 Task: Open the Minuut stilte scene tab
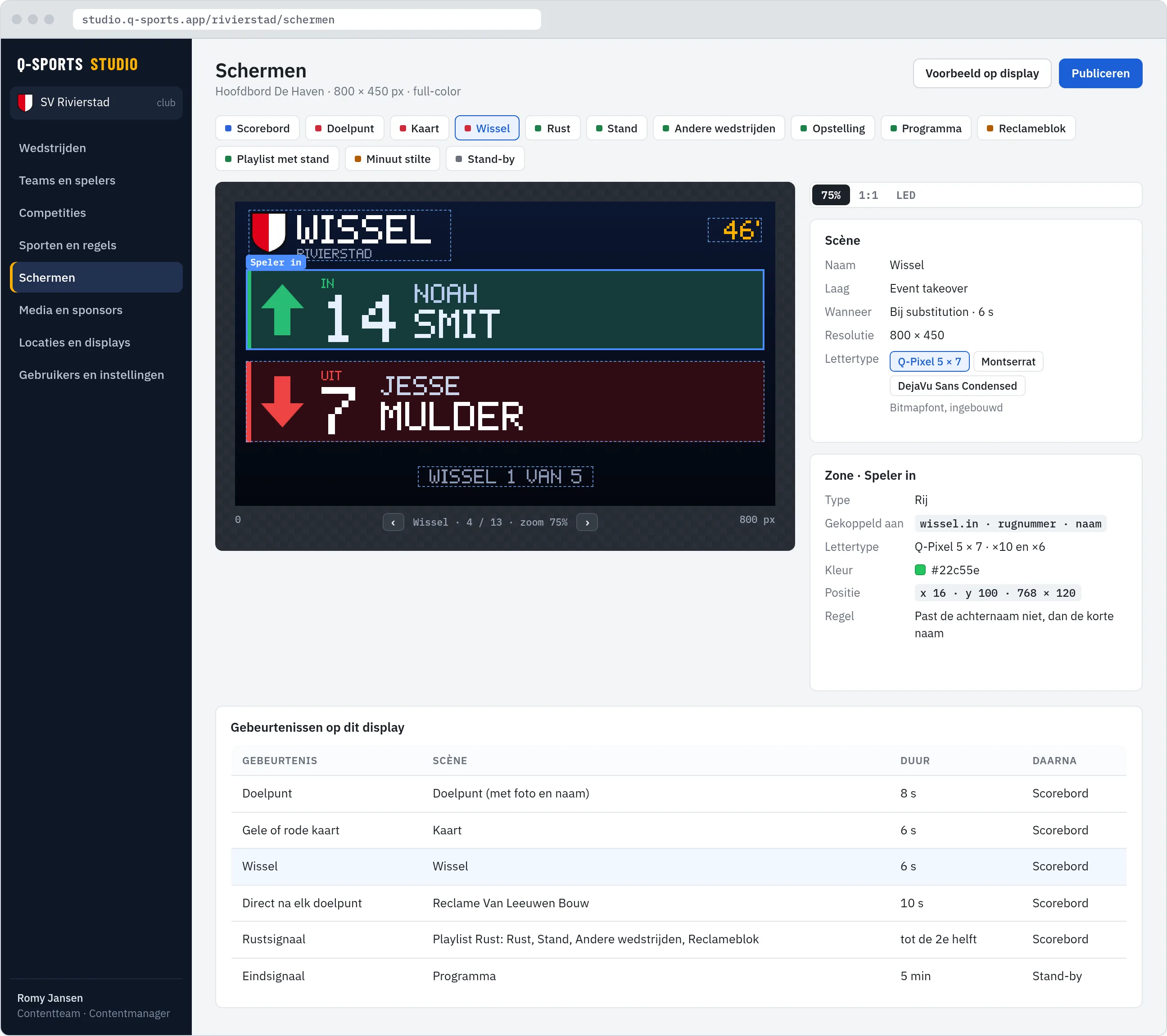click(392, 159)
